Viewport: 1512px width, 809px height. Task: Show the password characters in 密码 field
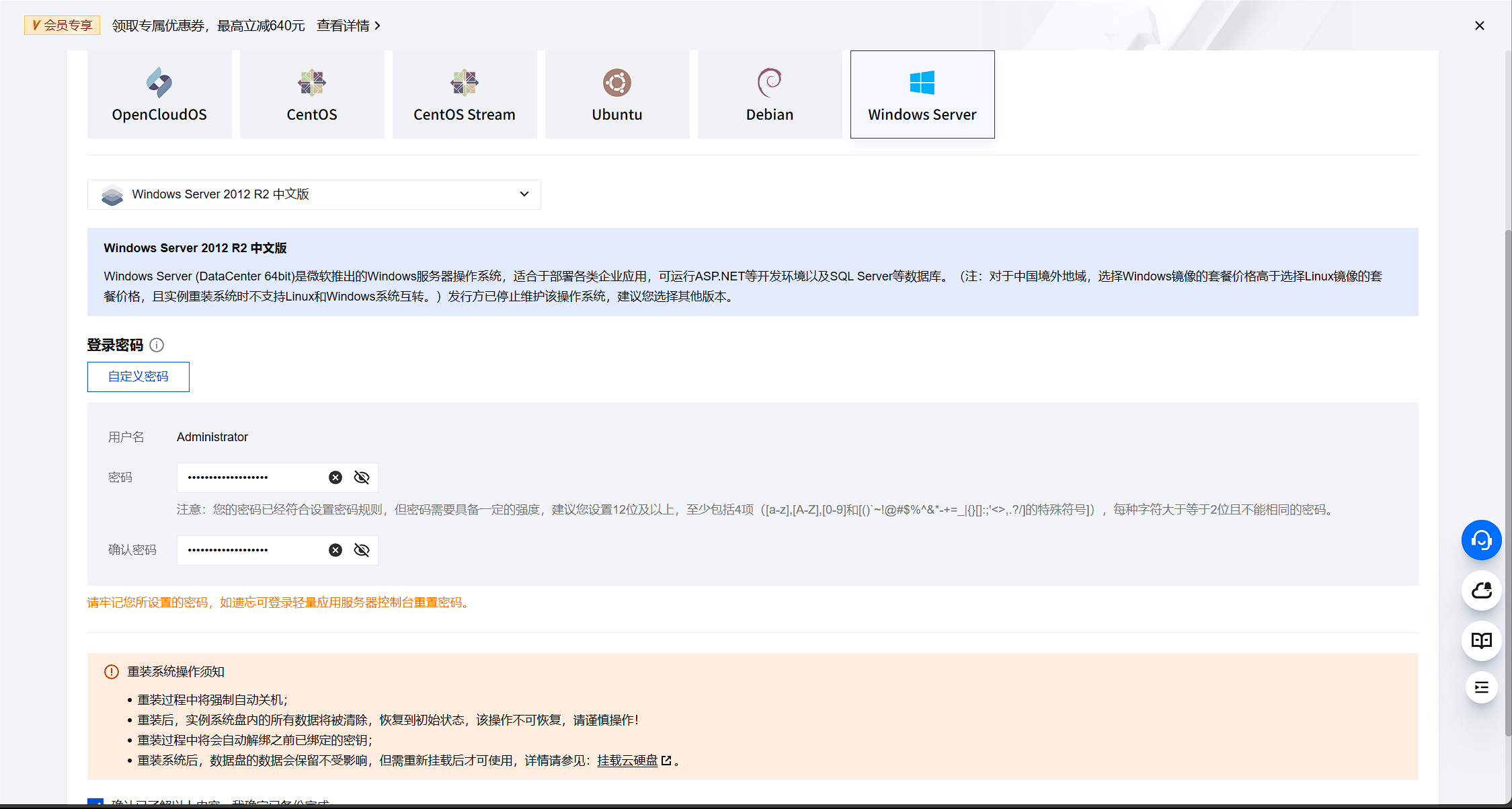pos(362,477)
